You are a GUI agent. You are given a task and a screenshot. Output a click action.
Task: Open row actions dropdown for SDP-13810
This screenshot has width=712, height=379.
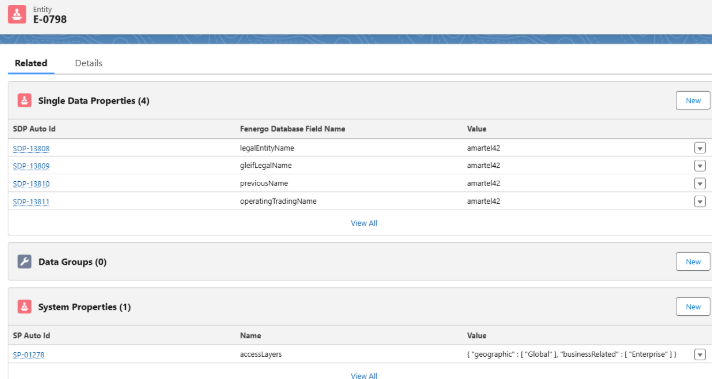click(700, 184)
